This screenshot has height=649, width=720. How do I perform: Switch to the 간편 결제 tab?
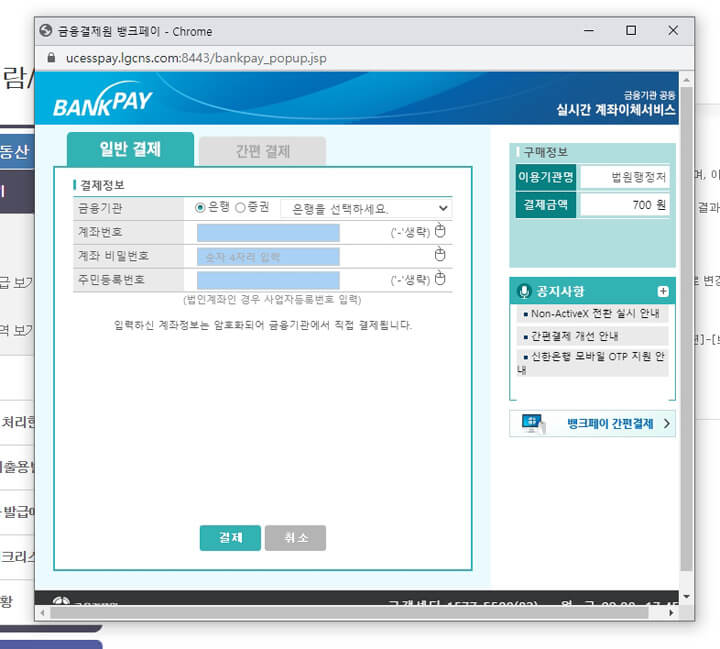(x=263, y=151)
